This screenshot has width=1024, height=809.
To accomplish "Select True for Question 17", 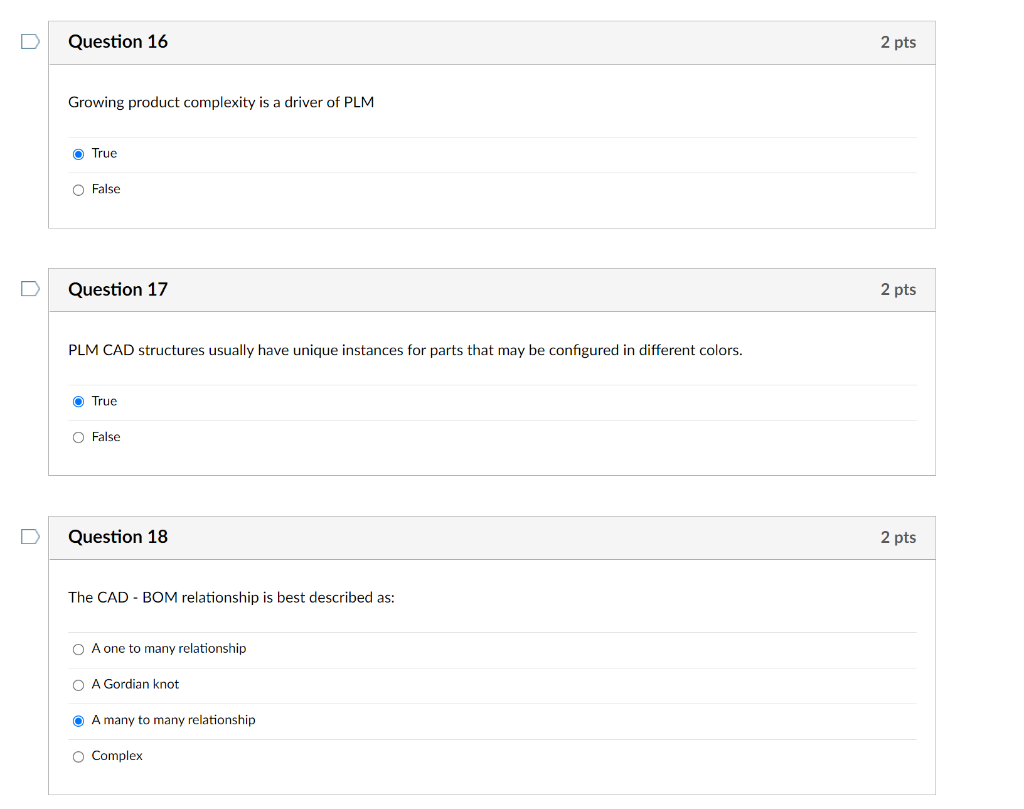I will (x=79, y=401).
